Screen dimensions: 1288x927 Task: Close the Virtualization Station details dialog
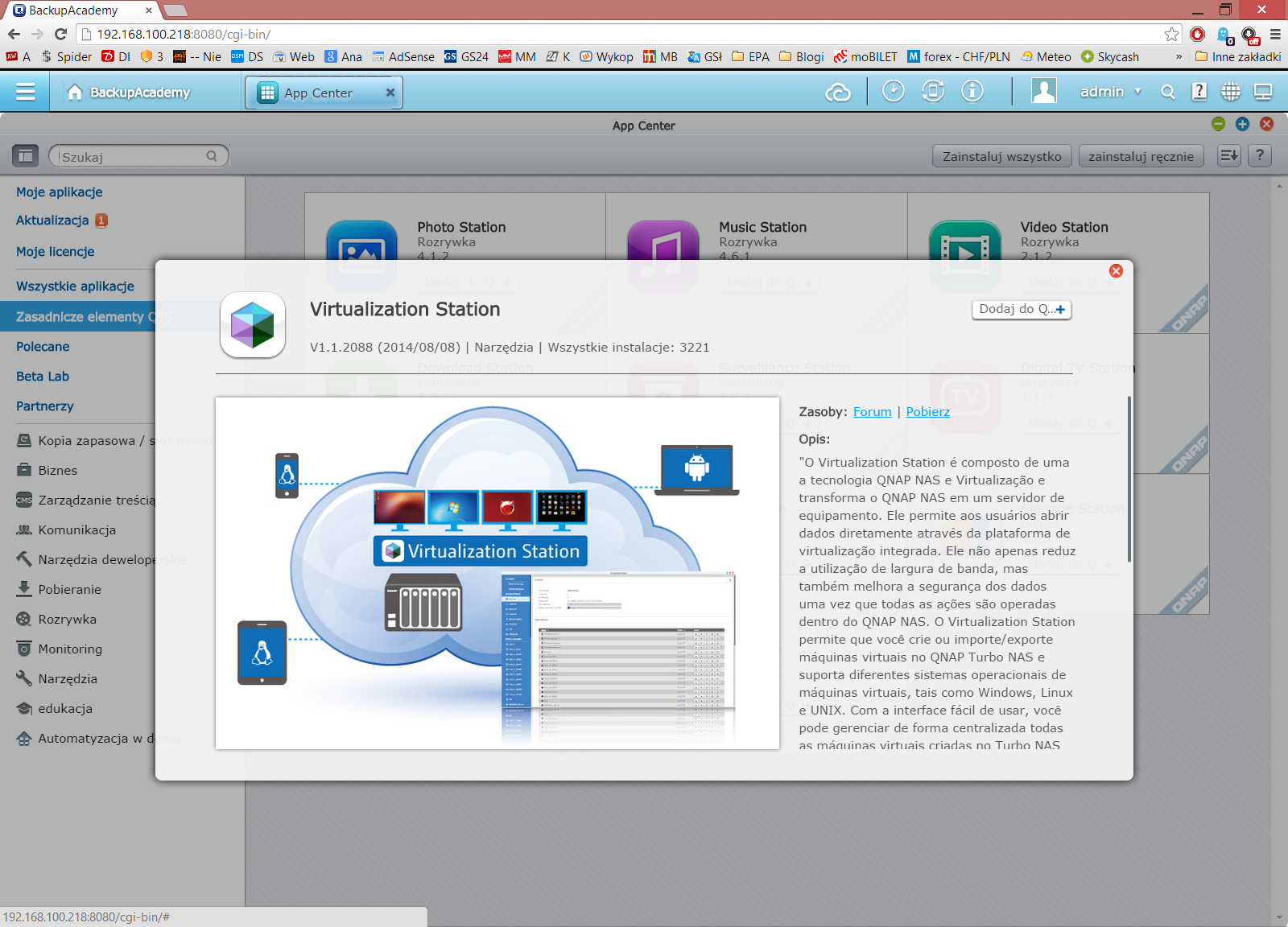coord(1116,271)
